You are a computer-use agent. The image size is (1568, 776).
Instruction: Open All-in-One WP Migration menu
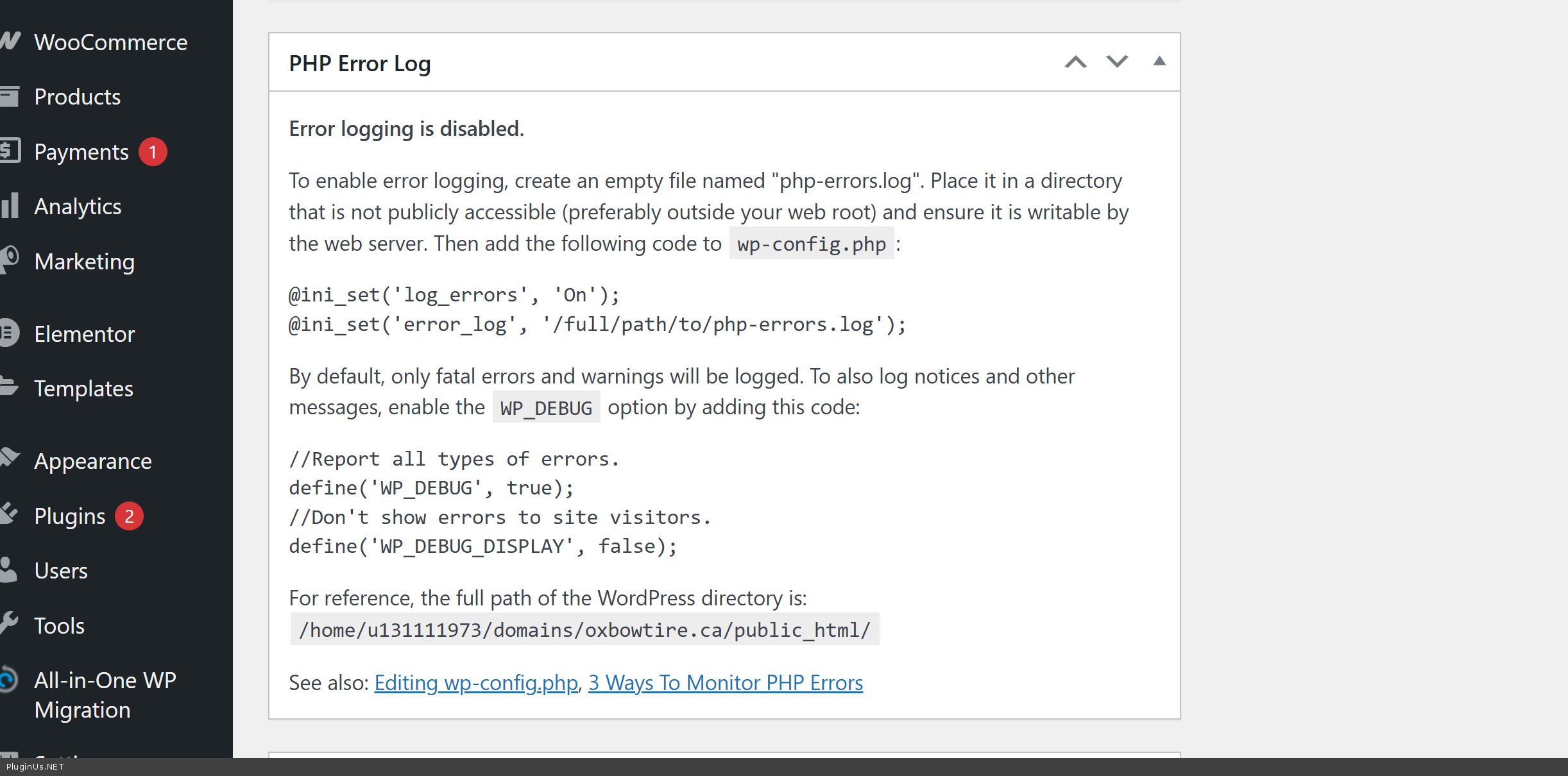point(105,695)
